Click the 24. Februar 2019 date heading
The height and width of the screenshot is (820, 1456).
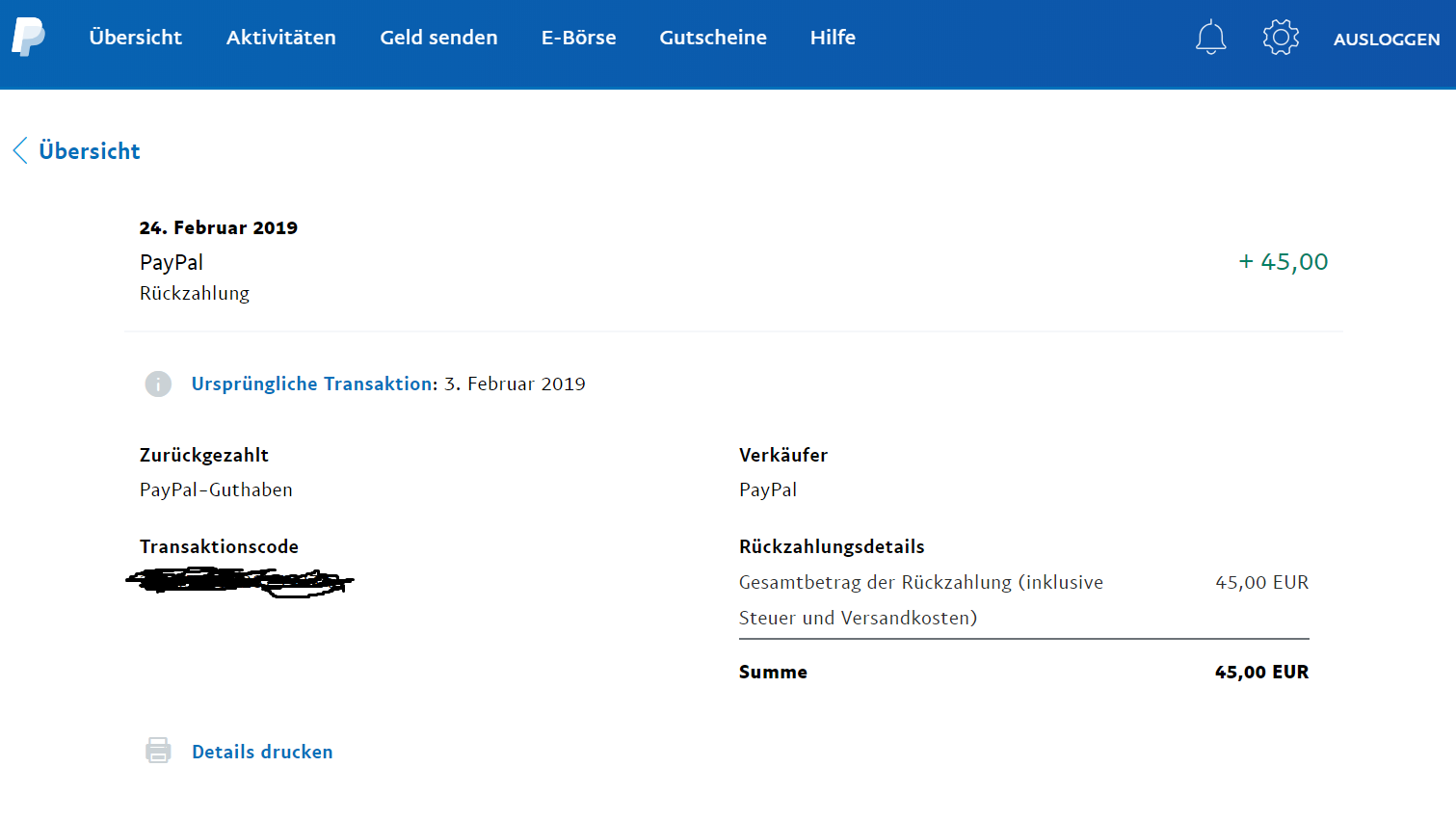pyautogui.click(x=219, y=227)
